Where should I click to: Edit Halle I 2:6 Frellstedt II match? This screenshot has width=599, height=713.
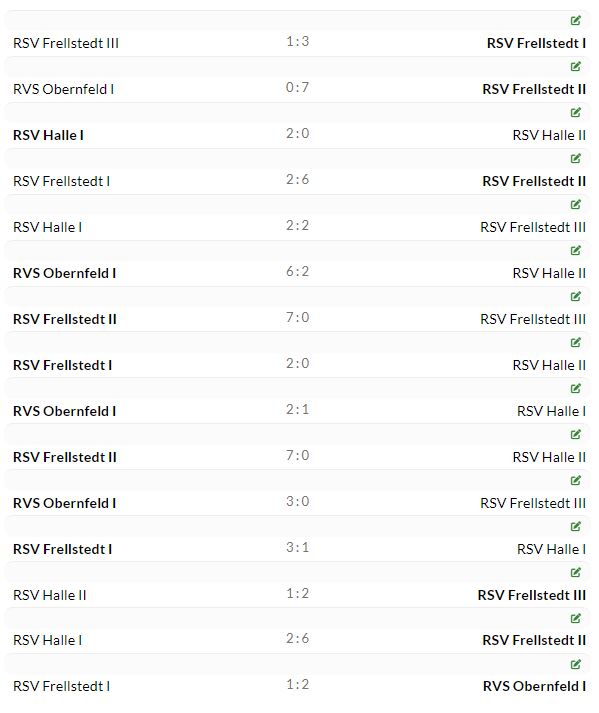pyautogui.click(x=575, y=618)
